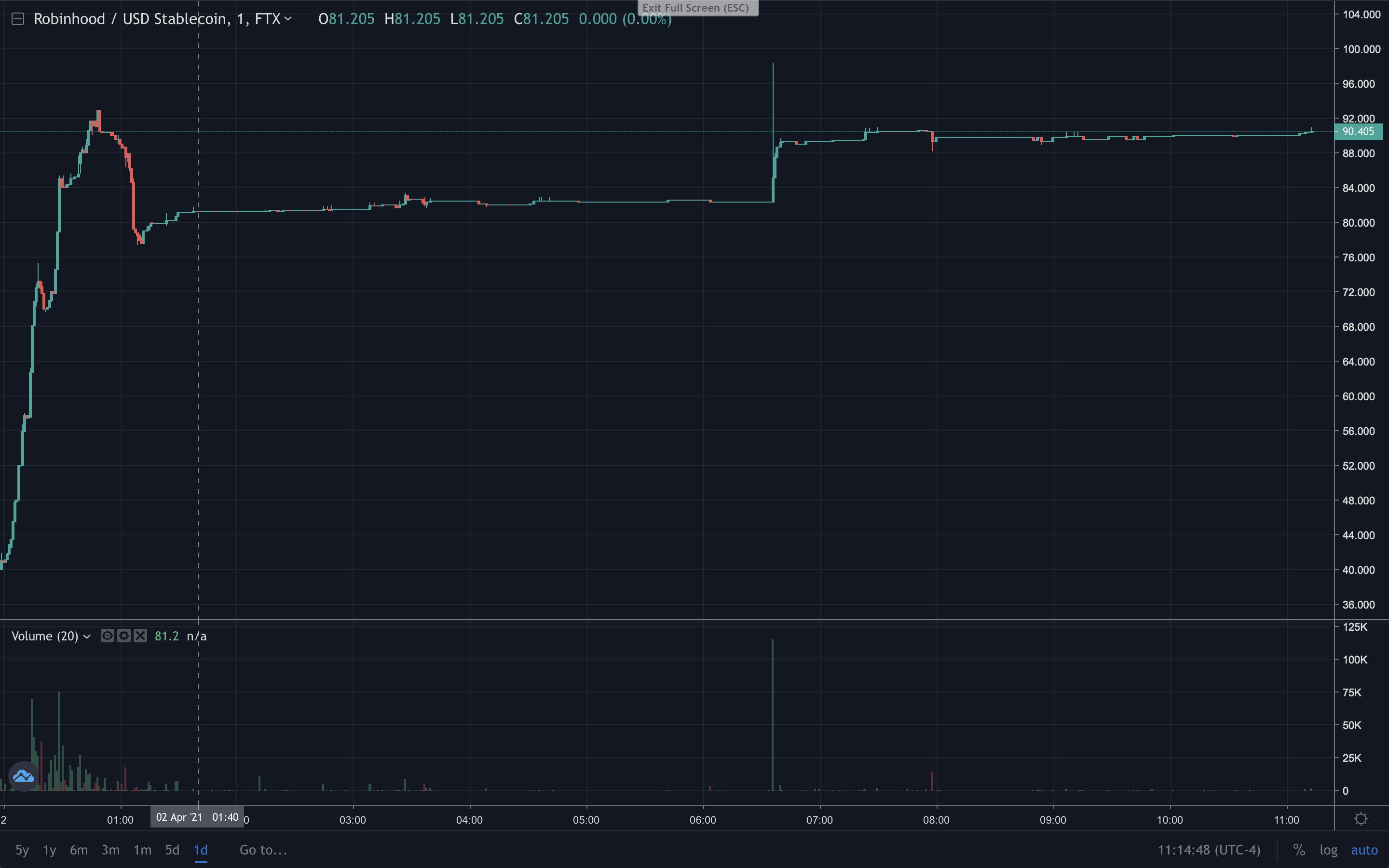Viewport: 1389px width, 868px height.
Task: Toggle log scale mode
Action: click(1328, 850)
